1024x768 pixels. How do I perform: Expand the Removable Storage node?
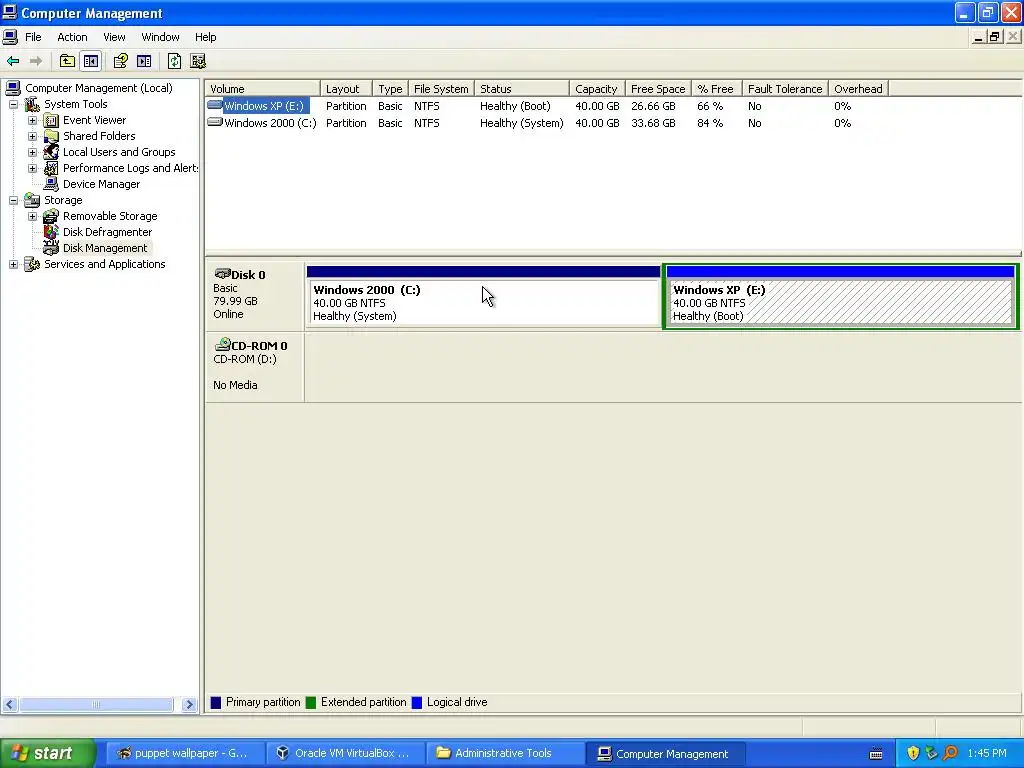point(32,216)
